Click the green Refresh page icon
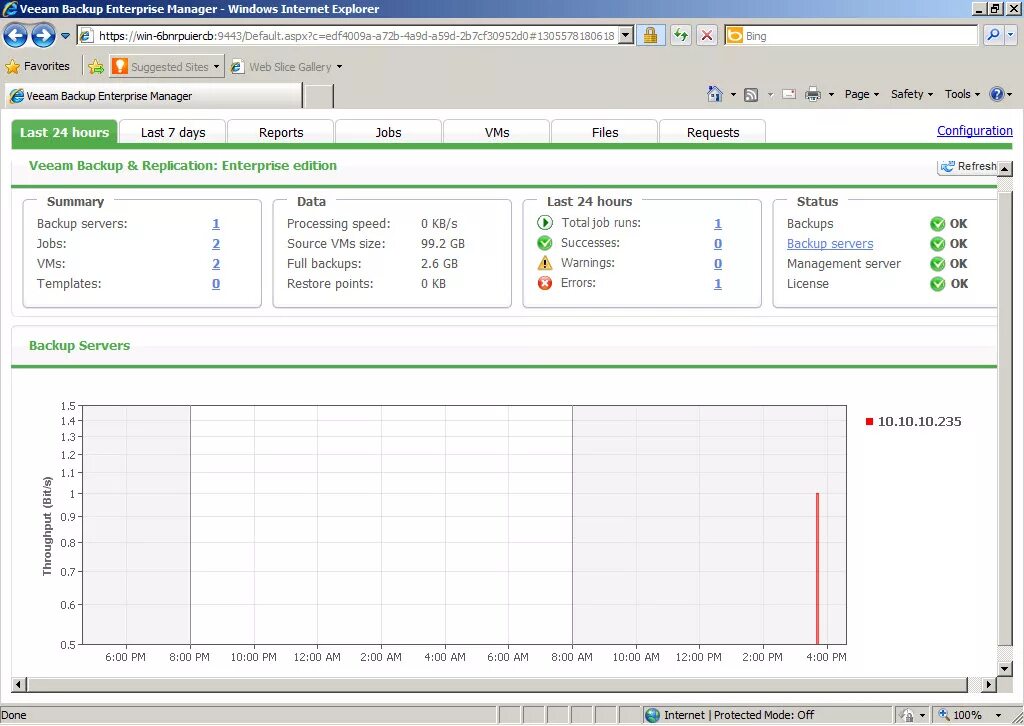 [x=680, y=36]
